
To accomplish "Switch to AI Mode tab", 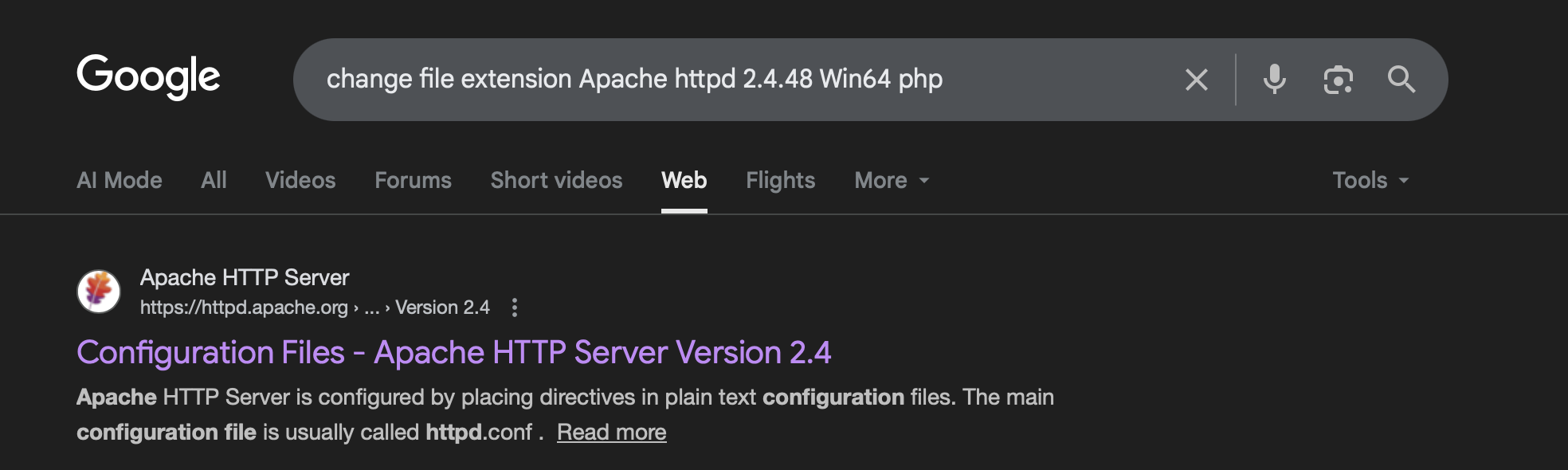I will (x=120, y=181).
